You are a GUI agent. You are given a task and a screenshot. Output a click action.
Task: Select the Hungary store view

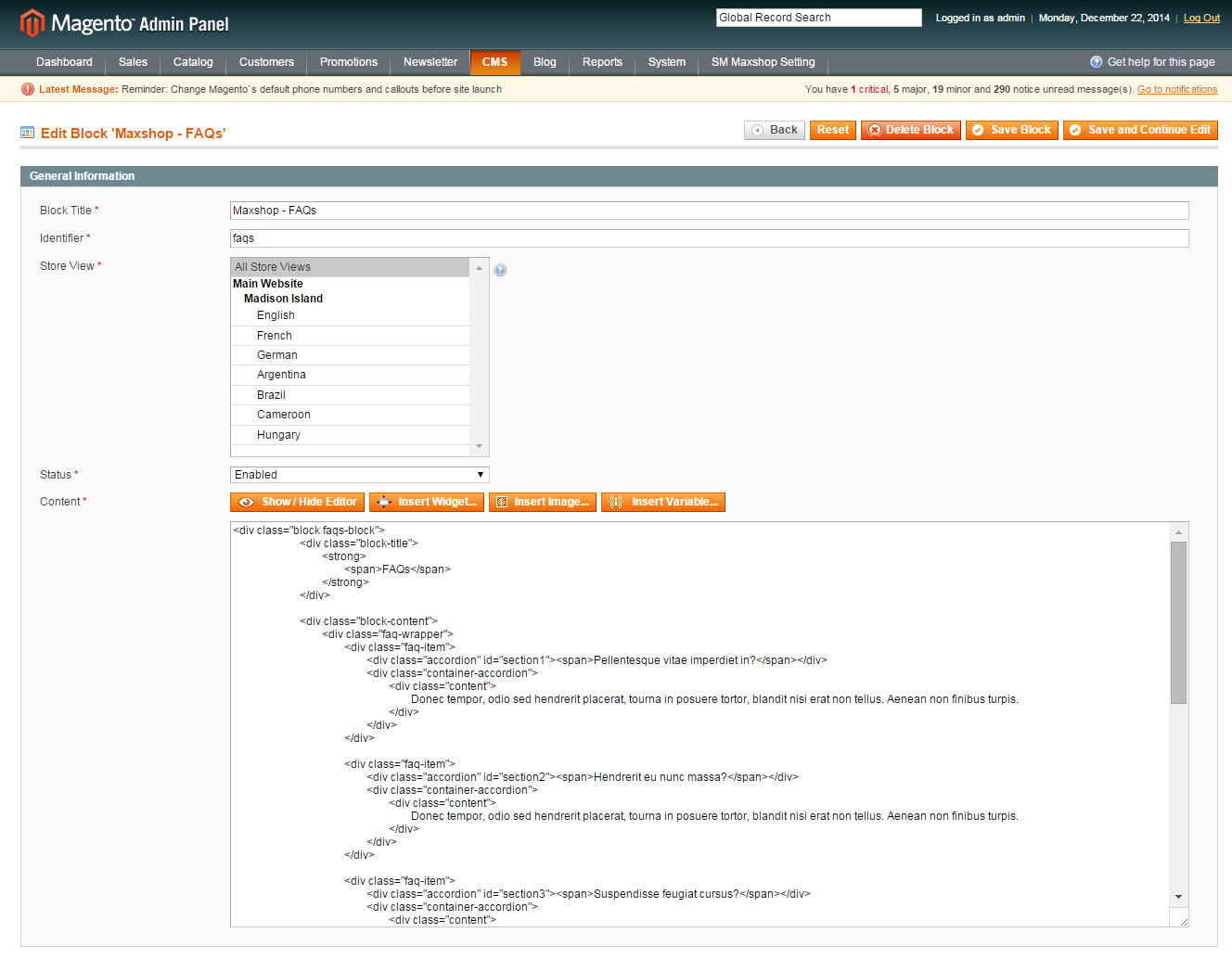pos(350,435)
